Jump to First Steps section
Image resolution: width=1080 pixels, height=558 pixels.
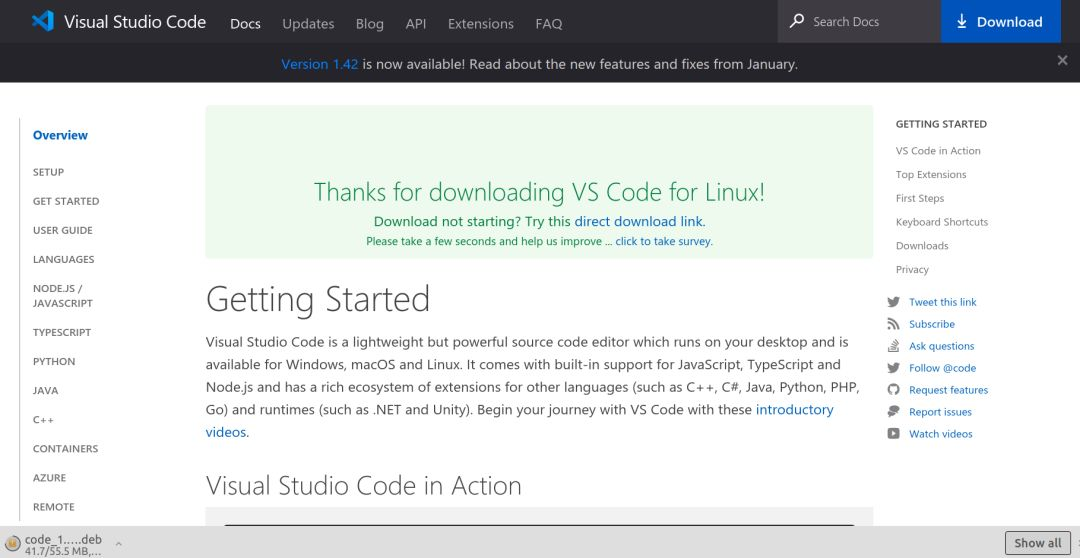point(920,198)
